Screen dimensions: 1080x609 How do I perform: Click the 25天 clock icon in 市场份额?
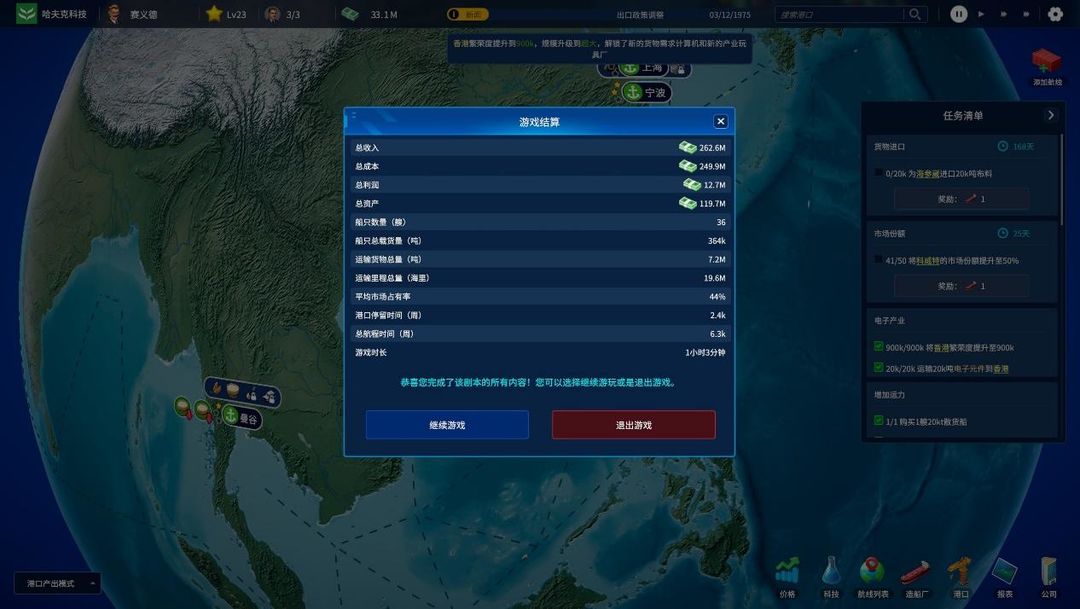(x=1003, y=233)
